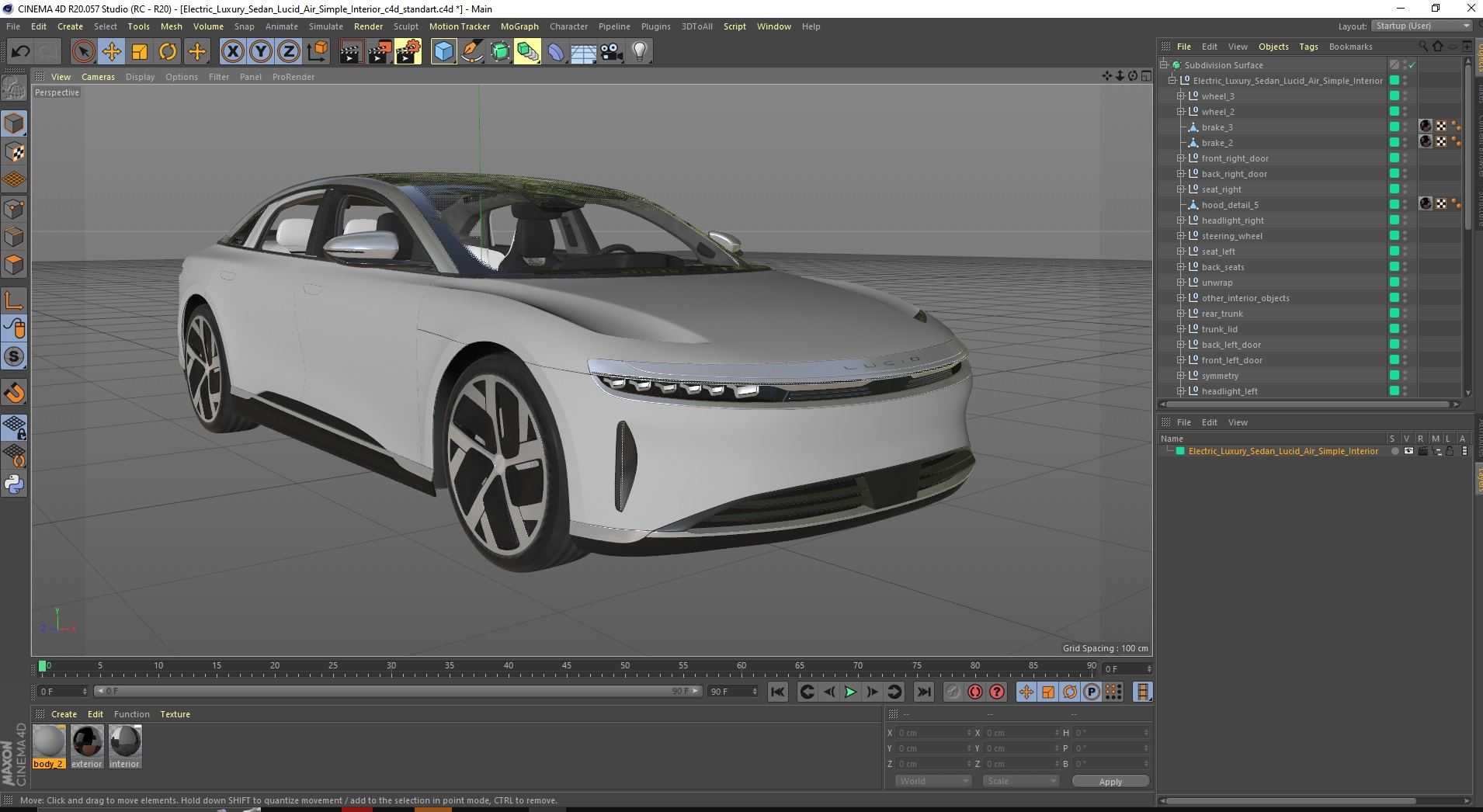Select the Live Selection tool
This screenshot has height=812, width=1483.
tap(83, 52)
